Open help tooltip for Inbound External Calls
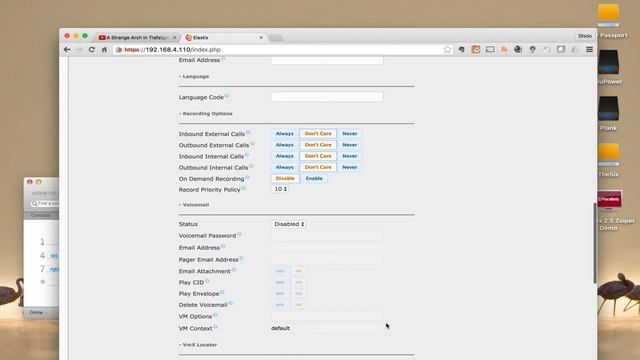 248,133
